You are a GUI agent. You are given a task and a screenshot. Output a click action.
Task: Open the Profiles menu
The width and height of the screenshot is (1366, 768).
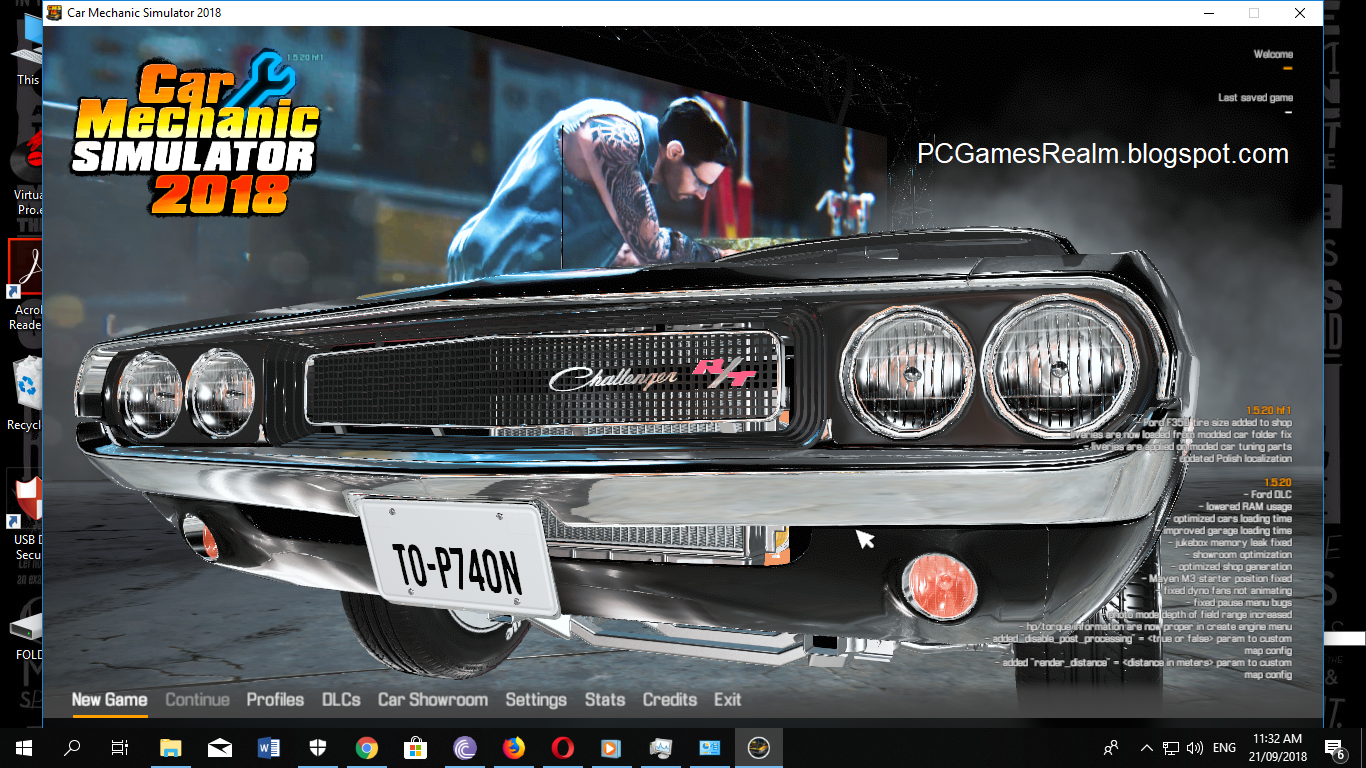coord(275,700)
